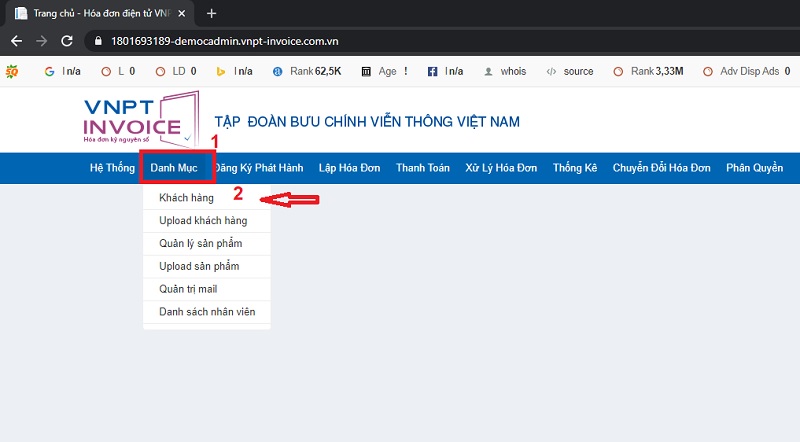Open the Thống Kê menu

pos(575,168)
